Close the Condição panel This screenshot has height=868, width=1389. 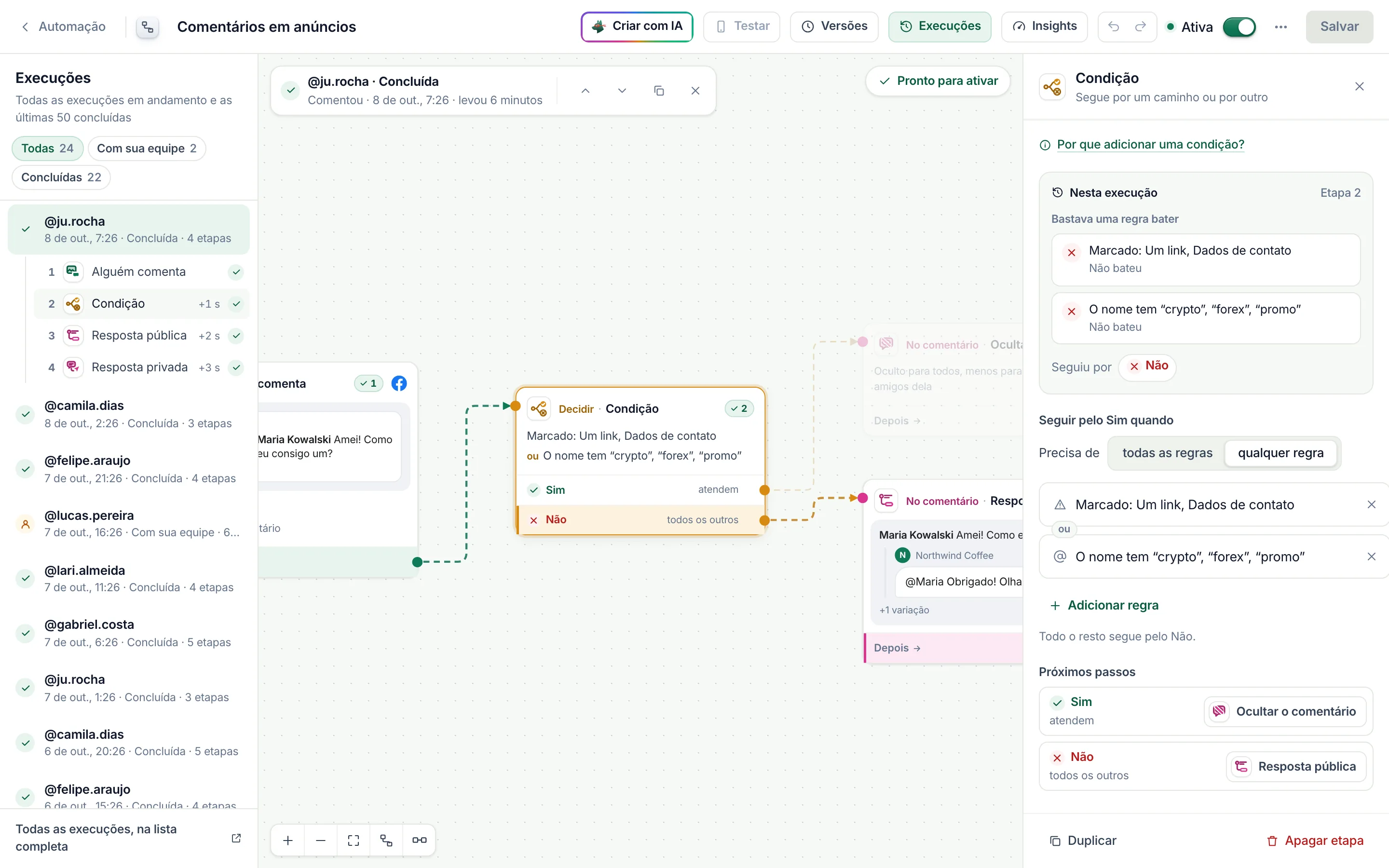(x=1359, y=87)
